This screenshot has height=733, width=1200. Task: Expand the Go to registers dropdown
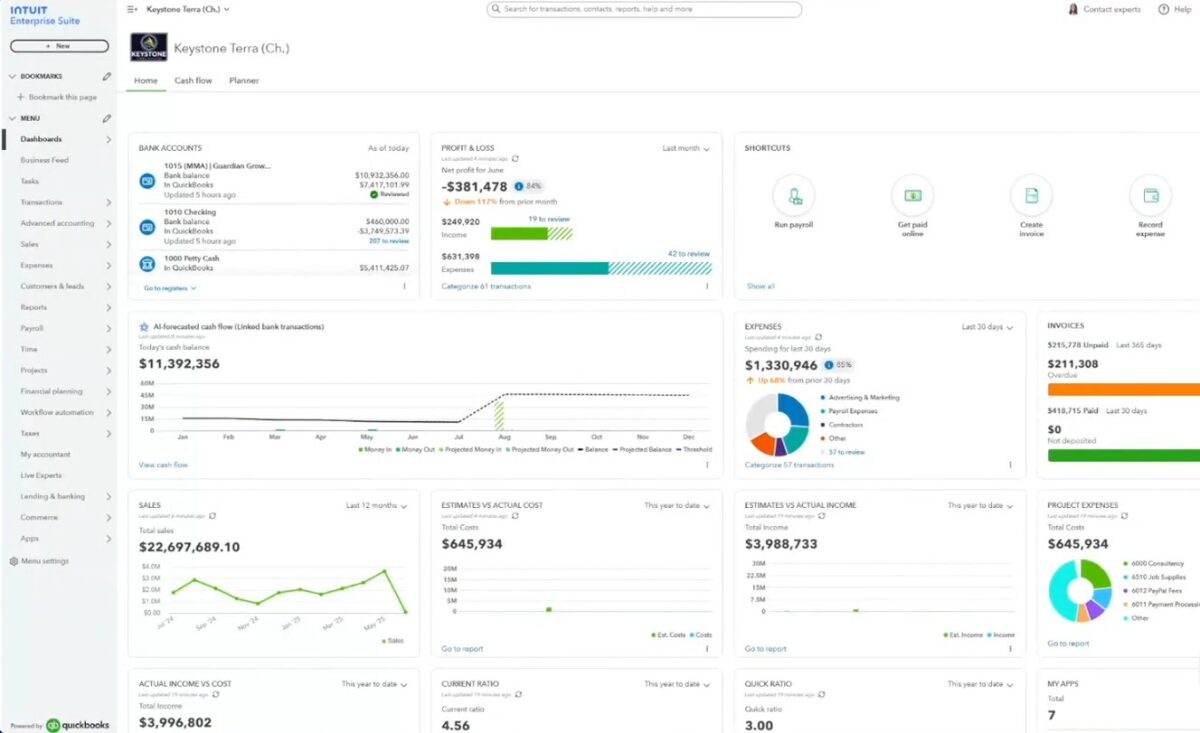(x=170, y=288)
